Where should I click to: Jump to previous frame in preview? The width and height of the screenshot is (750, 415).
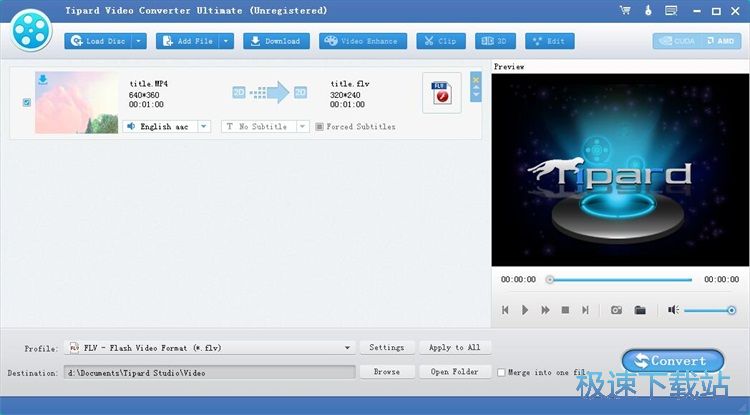[x=505, y=310]
